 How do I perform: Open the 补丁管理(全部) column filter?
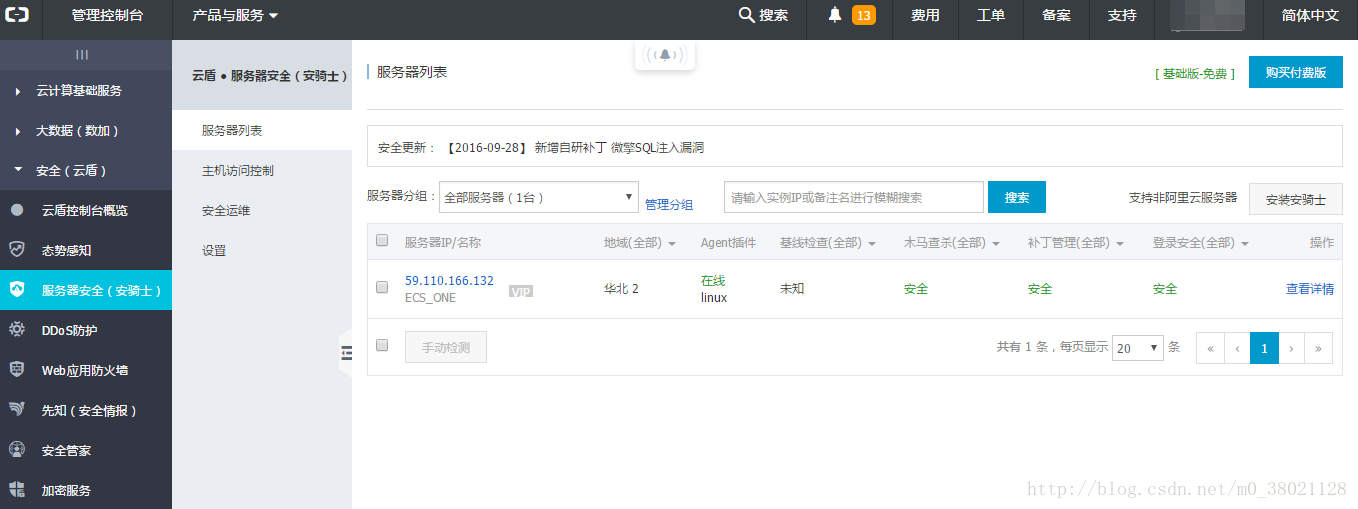point(1076,243)
